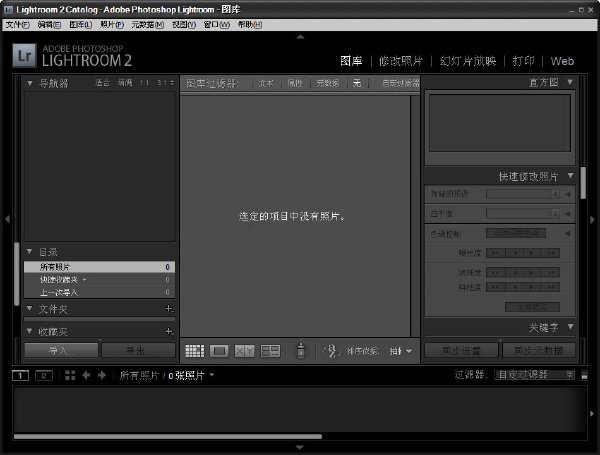Screen dimensions: 600x455
Task: Click the 导出 export button
Action: click(x=139, y=350)
